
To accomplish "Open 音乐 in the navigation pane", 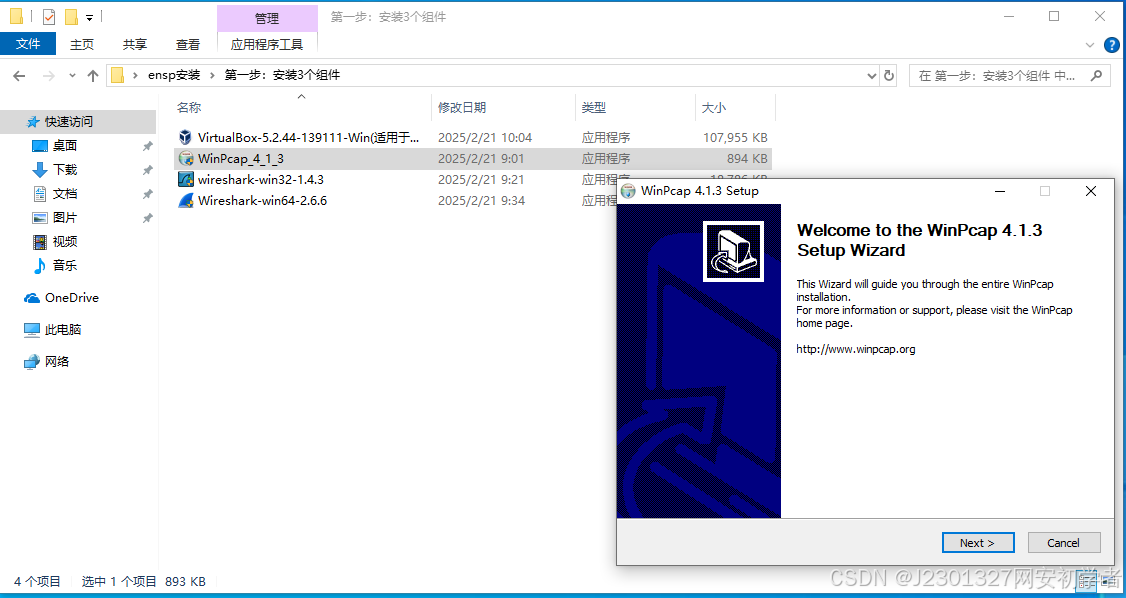I will pyautogui.click(x=65, y=266).
